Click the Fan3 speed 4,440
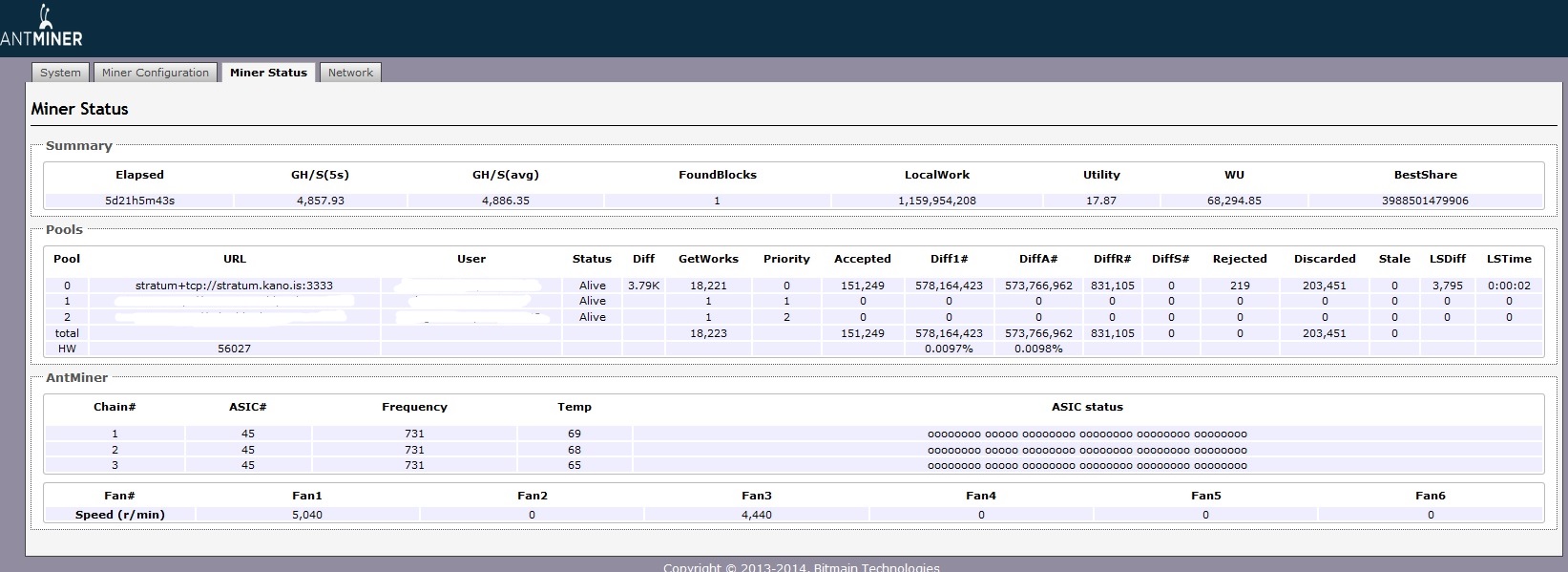The width and height of the screenshot is (1568, 572). [757, 515]
